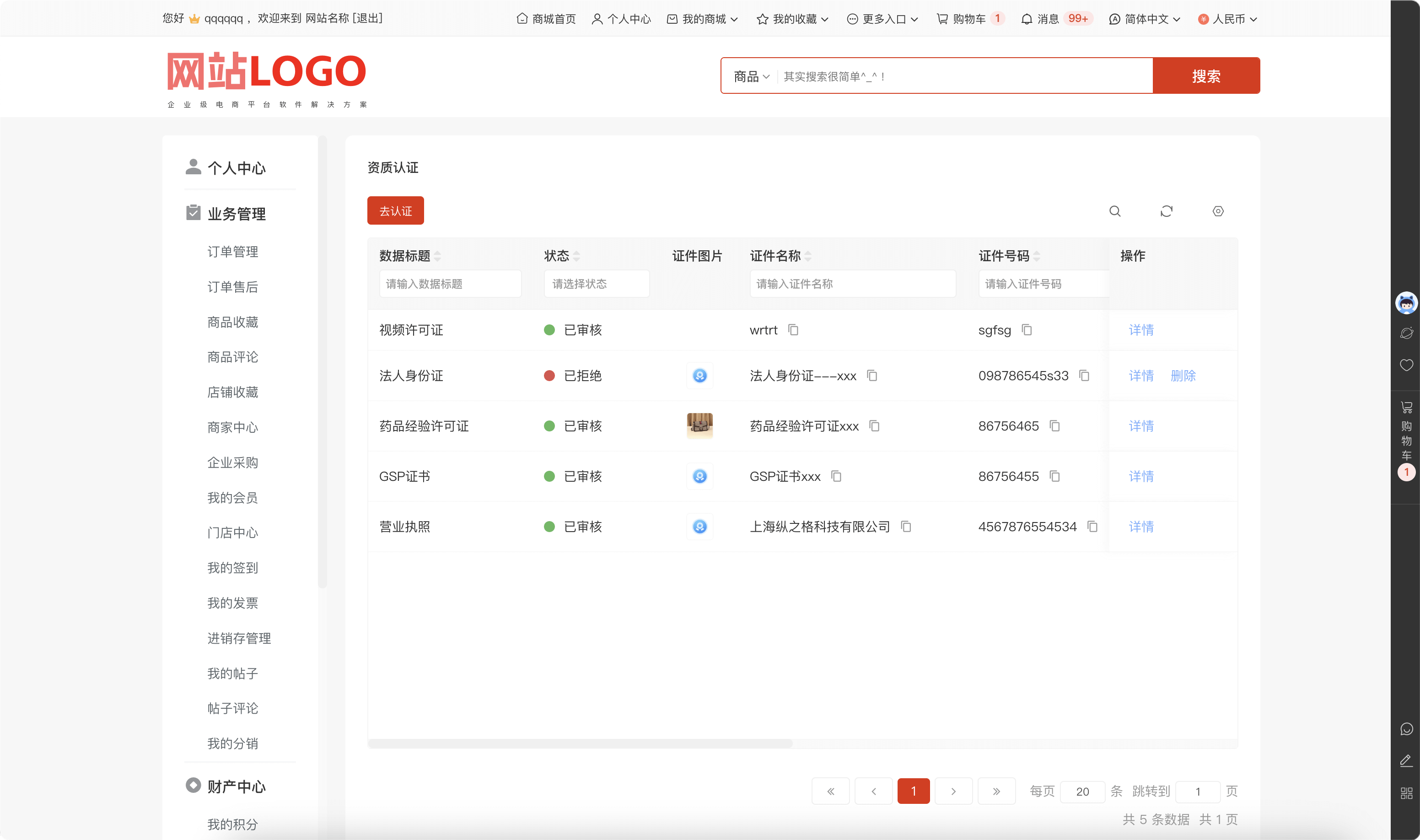Open 订单管理 in the sidebar menu
This screenshot has width=1420, height=840.
coord(232,252)
